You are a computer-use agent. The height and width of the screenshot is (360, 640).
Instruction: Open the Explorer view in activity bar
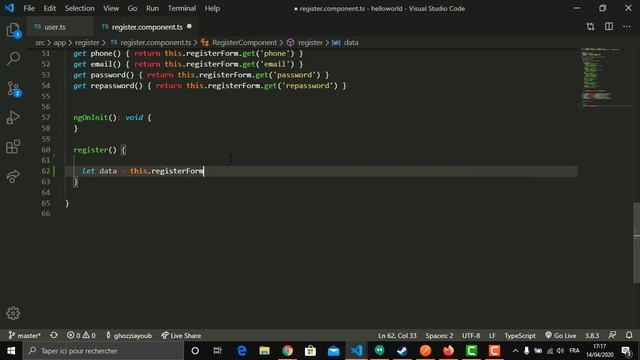(13, 31)
